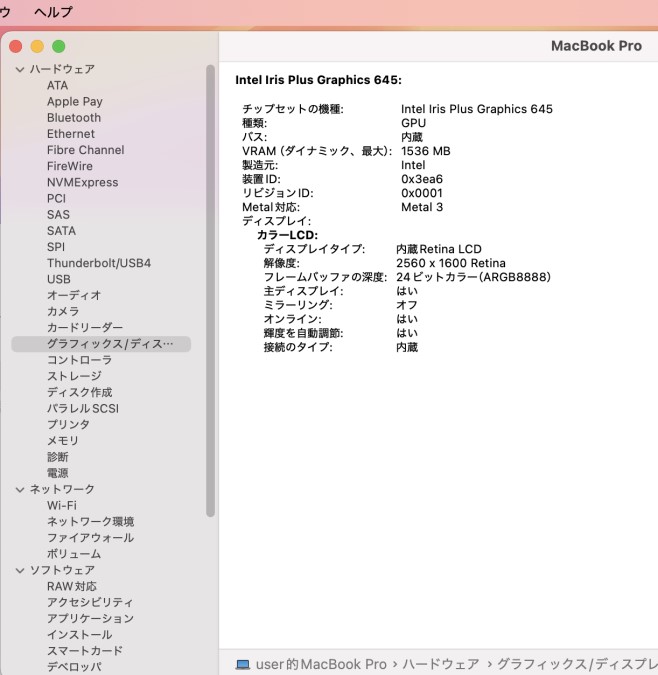Screen dimensions: 658x675
Task: Click the VRAM value 1536 MB
Action: [x=426, y=151]
